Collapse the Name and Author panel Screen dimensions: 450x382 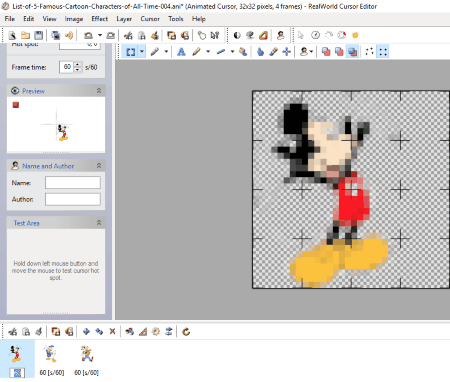point(99,166)
